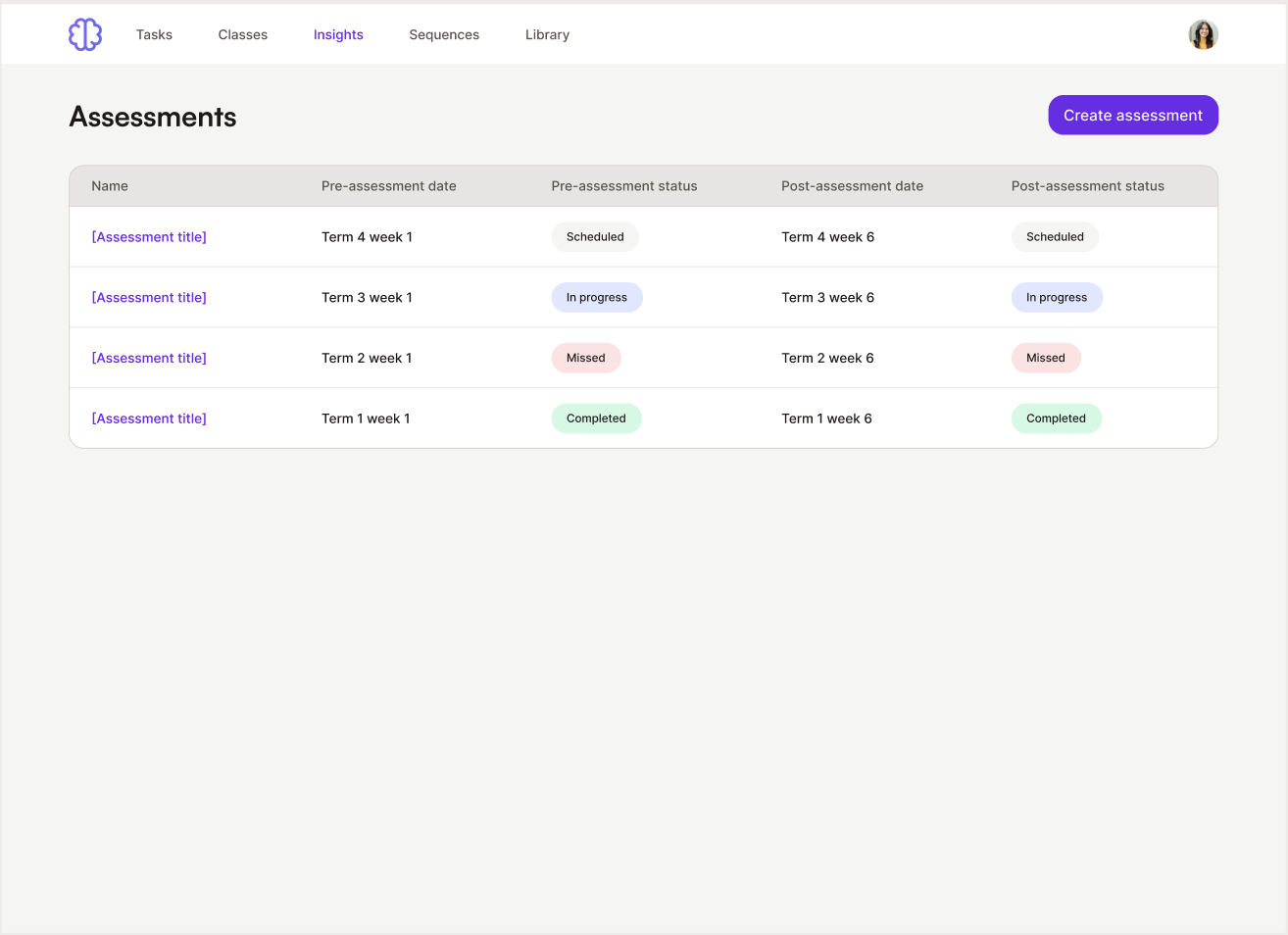Select the Insights navigation tab
The height and width of the screenshot is (935, 1288).
coord(338,34)
